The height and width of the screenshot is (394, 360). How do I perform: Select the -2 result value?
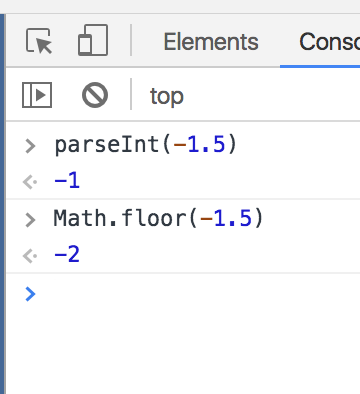(67, 255)
